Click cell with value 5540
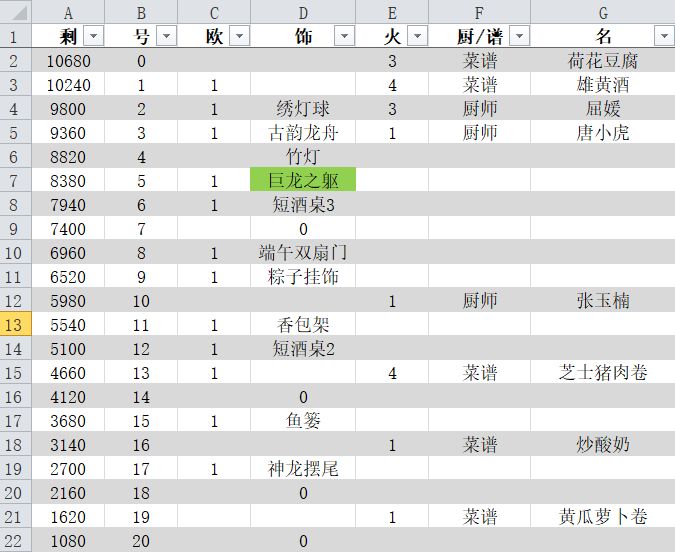The image size is (675, 552). coord(68,324)
